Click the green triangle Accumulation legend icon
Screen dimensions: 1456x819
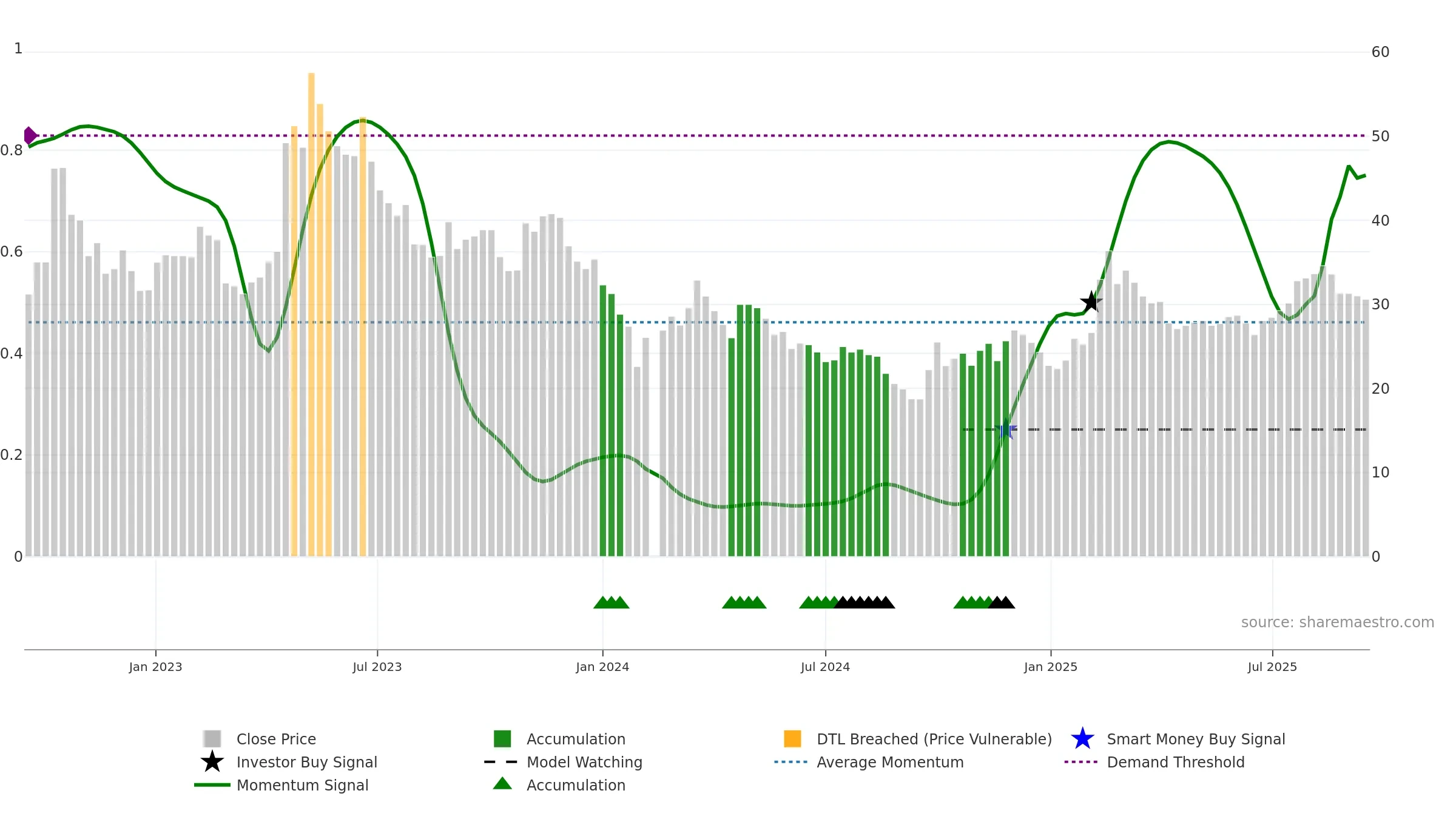502,783
